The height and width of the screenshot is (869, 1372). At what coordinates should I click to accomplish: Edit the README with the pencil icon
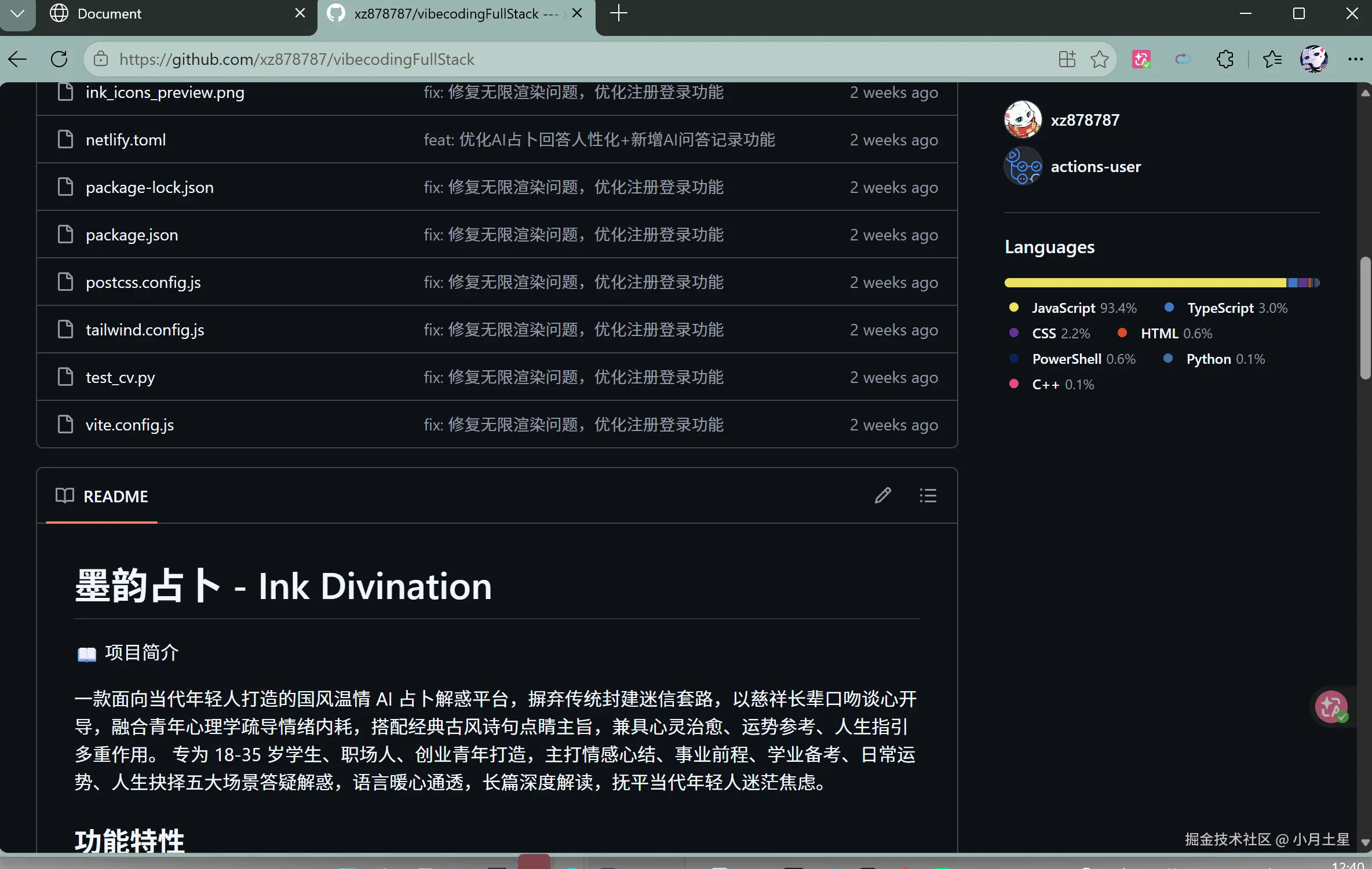(882, 495)
